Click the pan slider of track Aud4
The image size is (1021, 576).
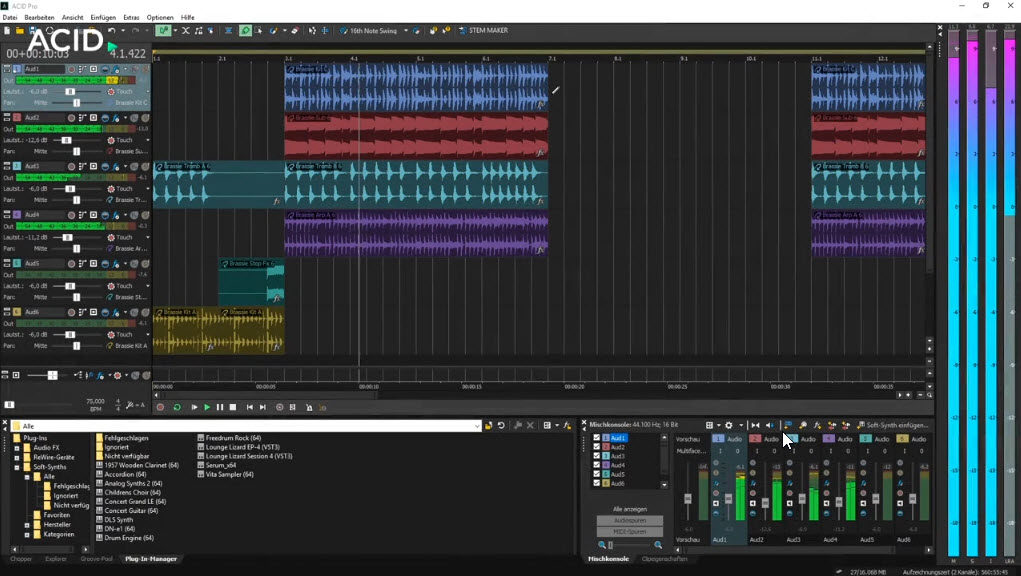[75, 249]
